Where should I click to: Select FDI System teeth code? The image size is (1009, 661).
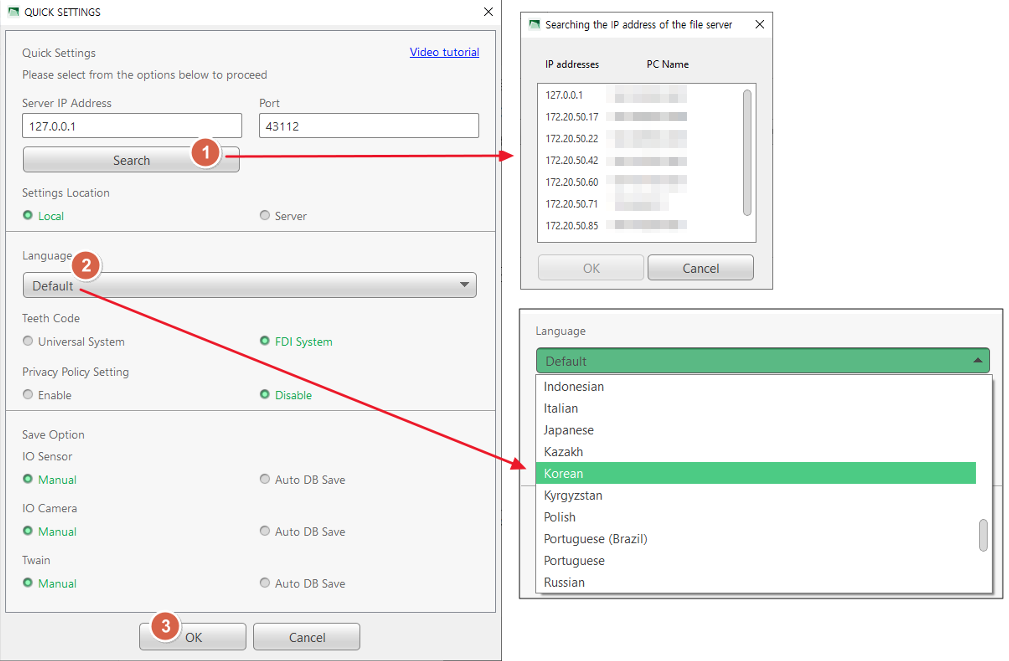pyautogui.click(x=296, y=342)
